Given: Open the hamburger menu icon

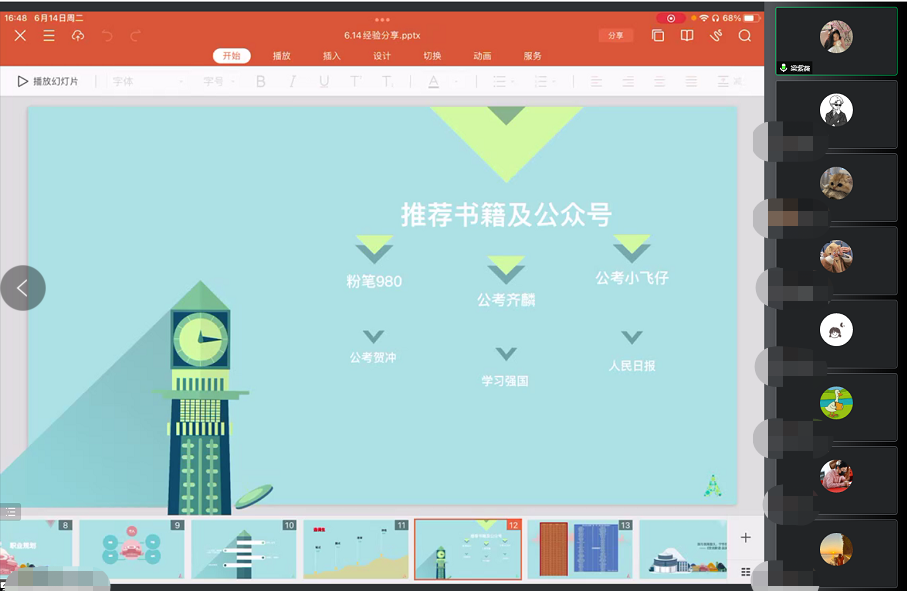Looking at the screenshot, I should [49, 36].
